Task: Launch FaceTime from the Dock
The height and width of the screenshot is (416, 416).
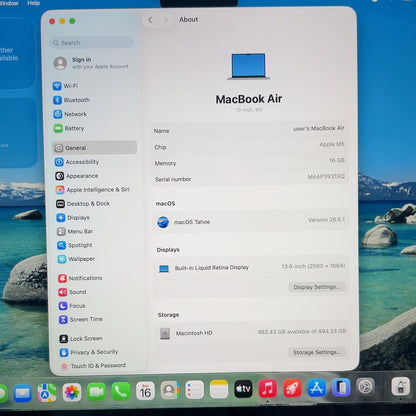Action: click(x=96, y=392)
